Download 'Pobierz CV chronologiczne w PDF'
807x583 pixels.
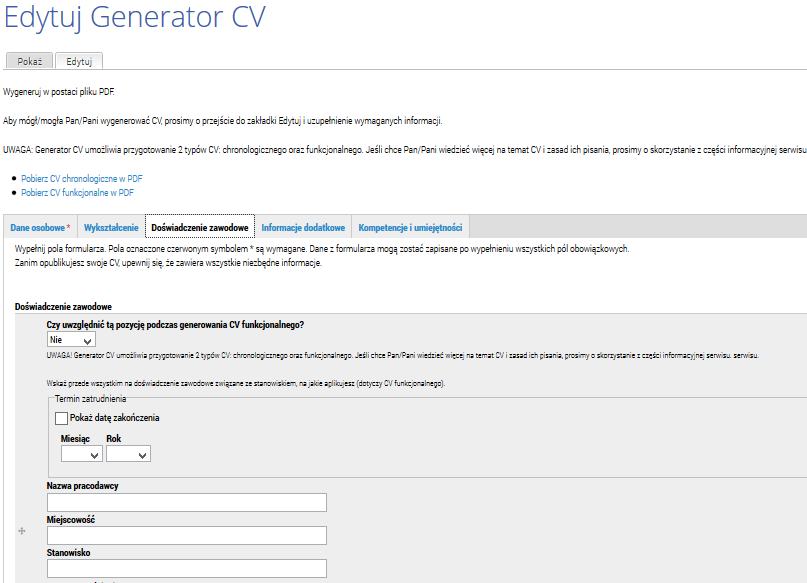point(82,179)
